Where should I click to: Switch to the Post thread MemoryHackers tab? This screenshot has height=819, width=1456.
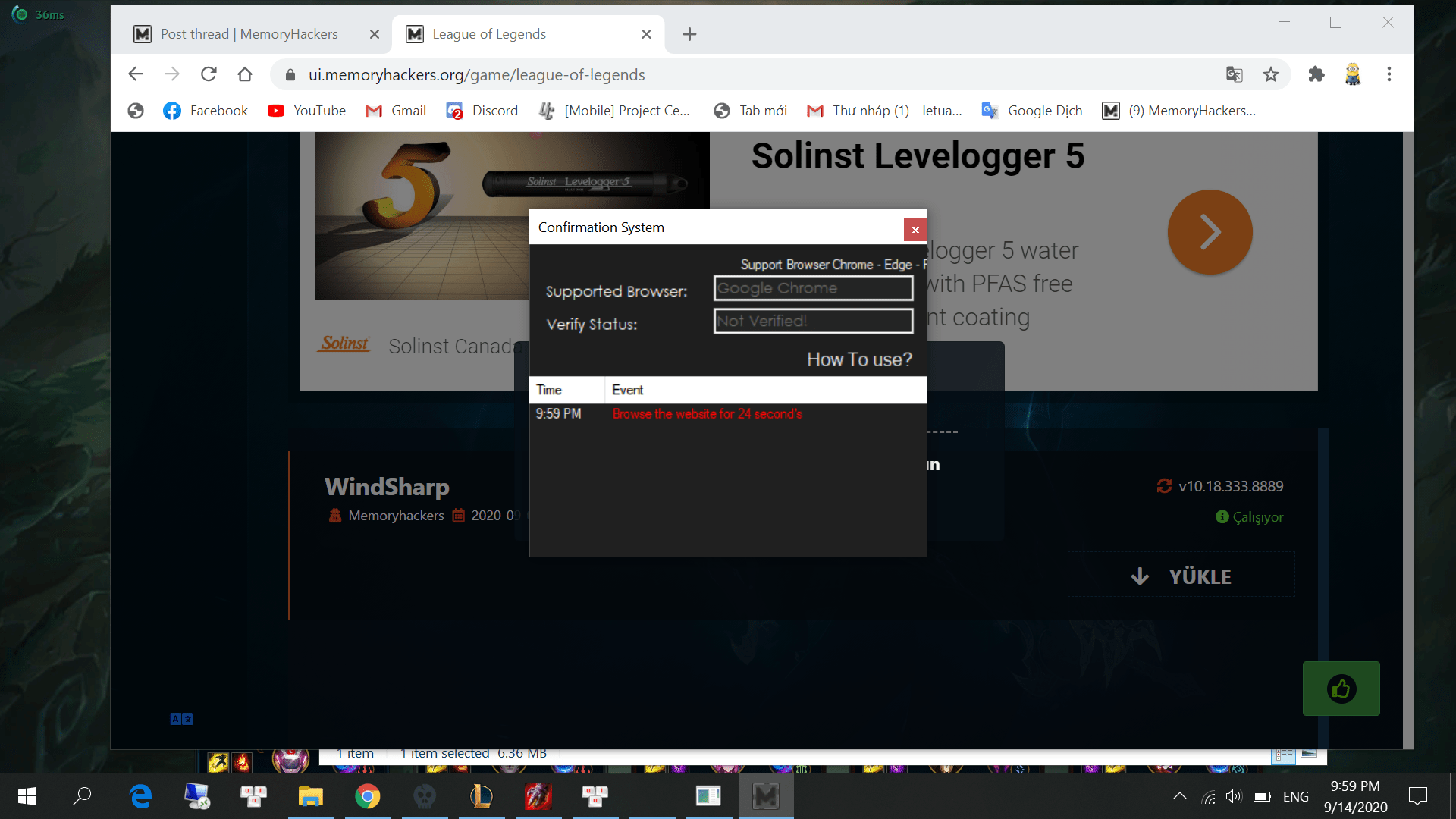[x=249, y=34]
